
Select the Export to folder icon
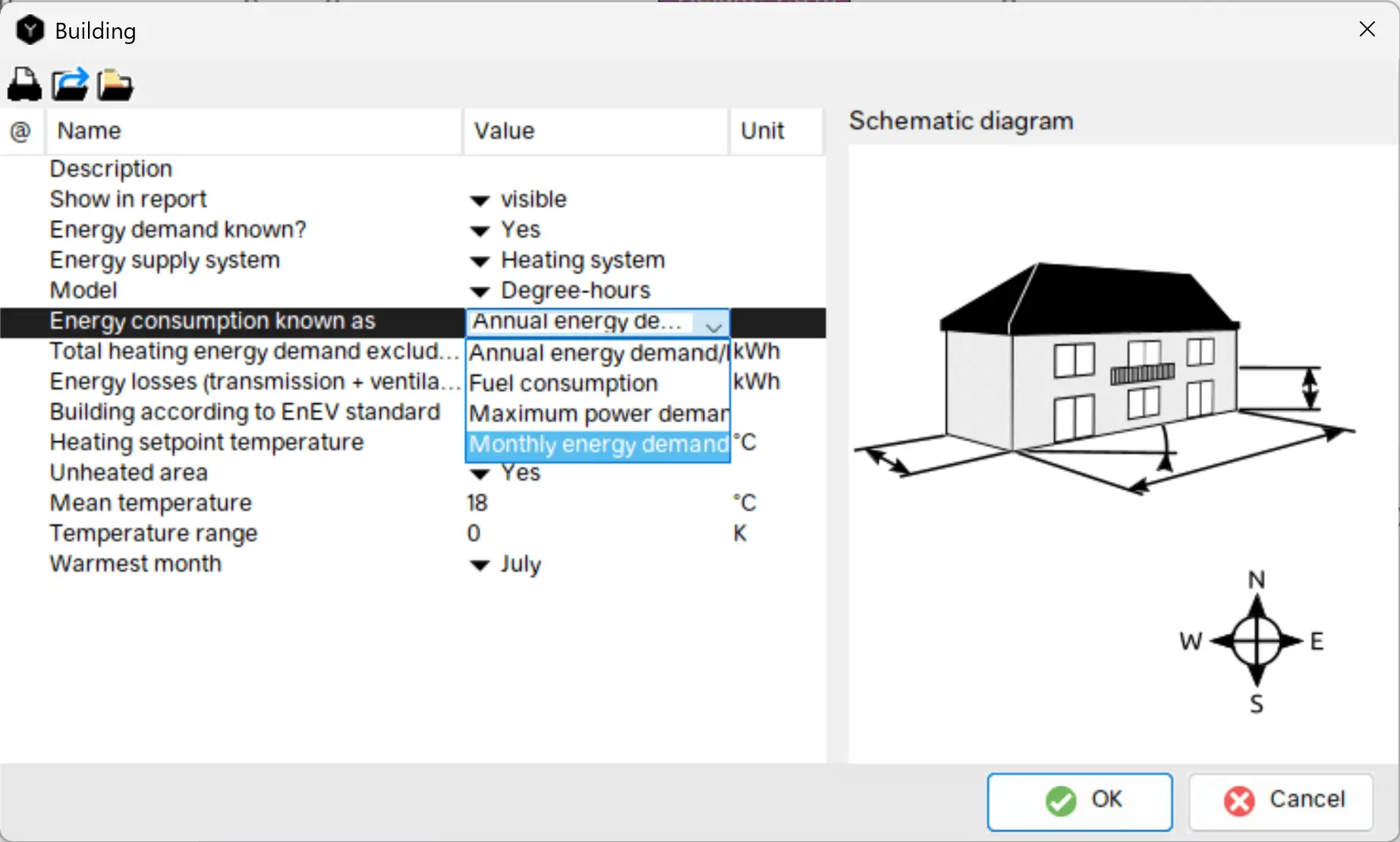pyautogui.click(x=69, y=84)
